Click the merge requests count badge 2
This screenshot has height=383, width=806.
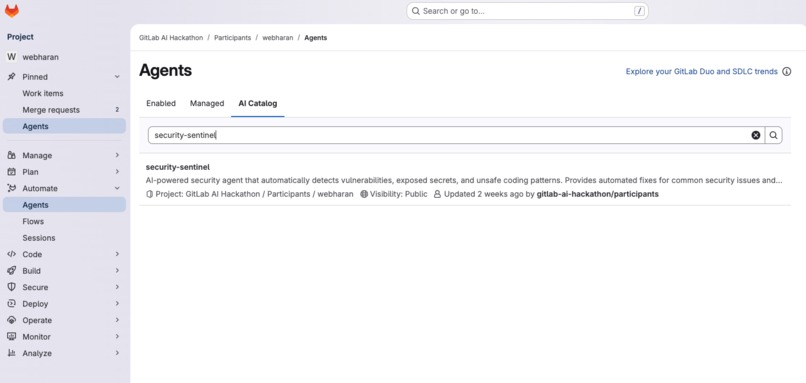[x=117, y=110]
